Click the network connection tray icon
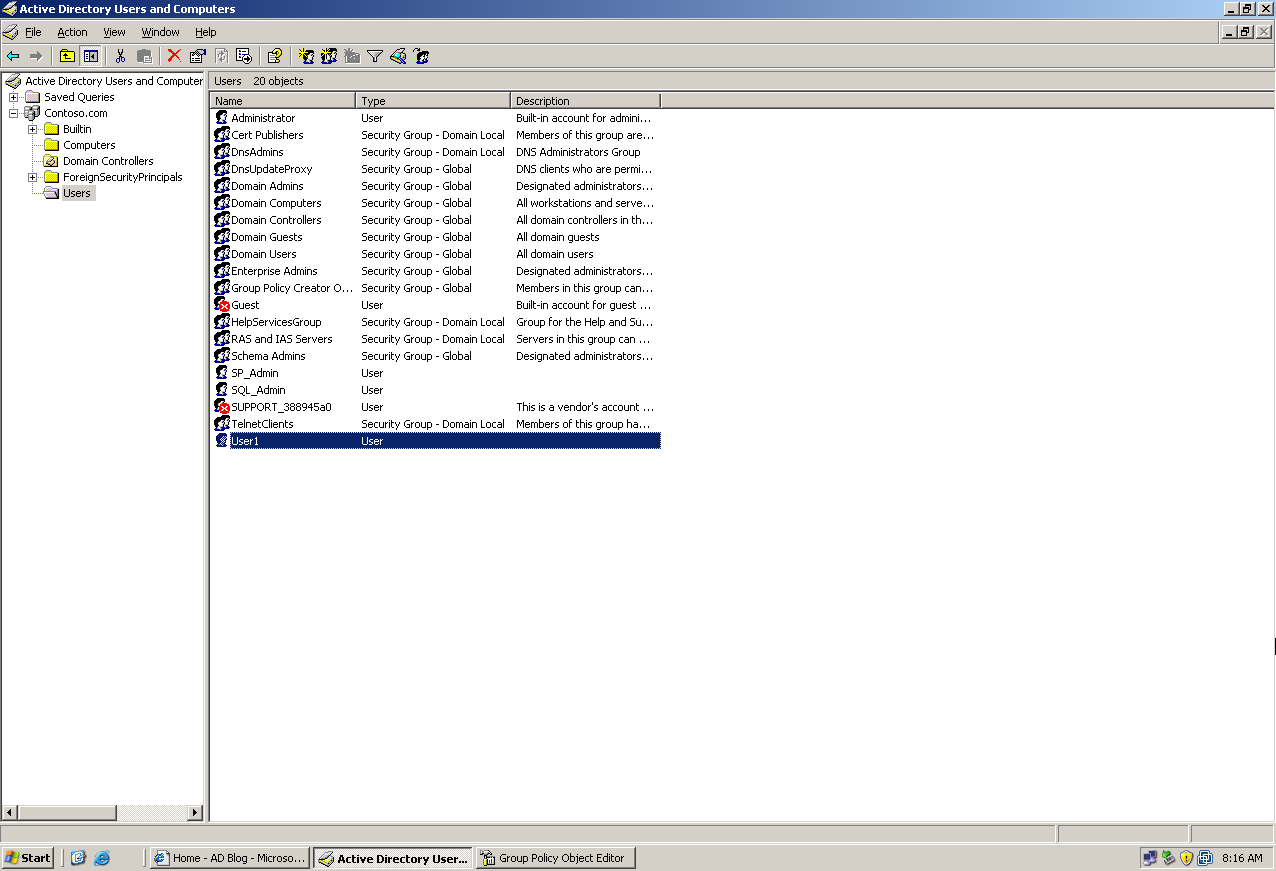The width and height of the screenshot is (1276, 871). [1150, 858]
